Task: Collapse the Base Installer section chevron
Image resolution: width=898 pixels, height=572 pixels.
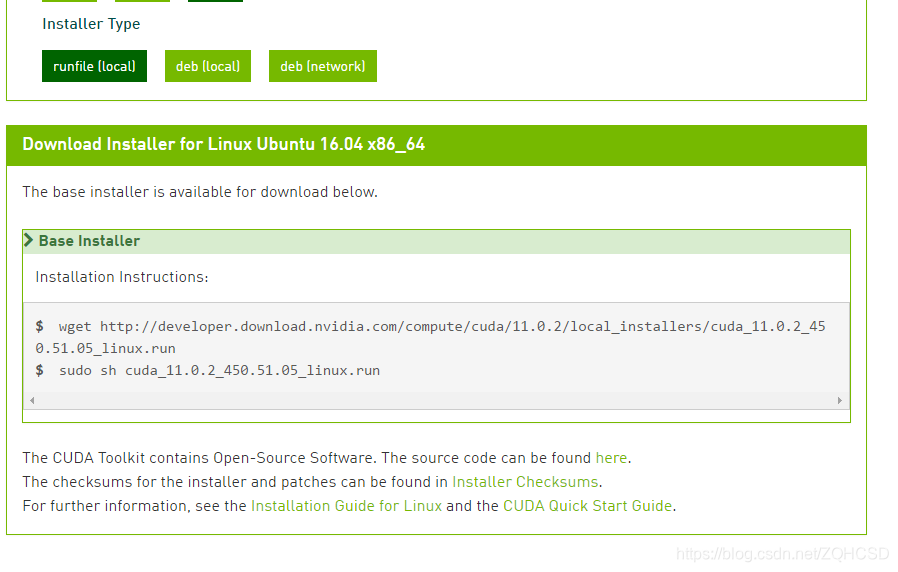Action: point(29,240)
